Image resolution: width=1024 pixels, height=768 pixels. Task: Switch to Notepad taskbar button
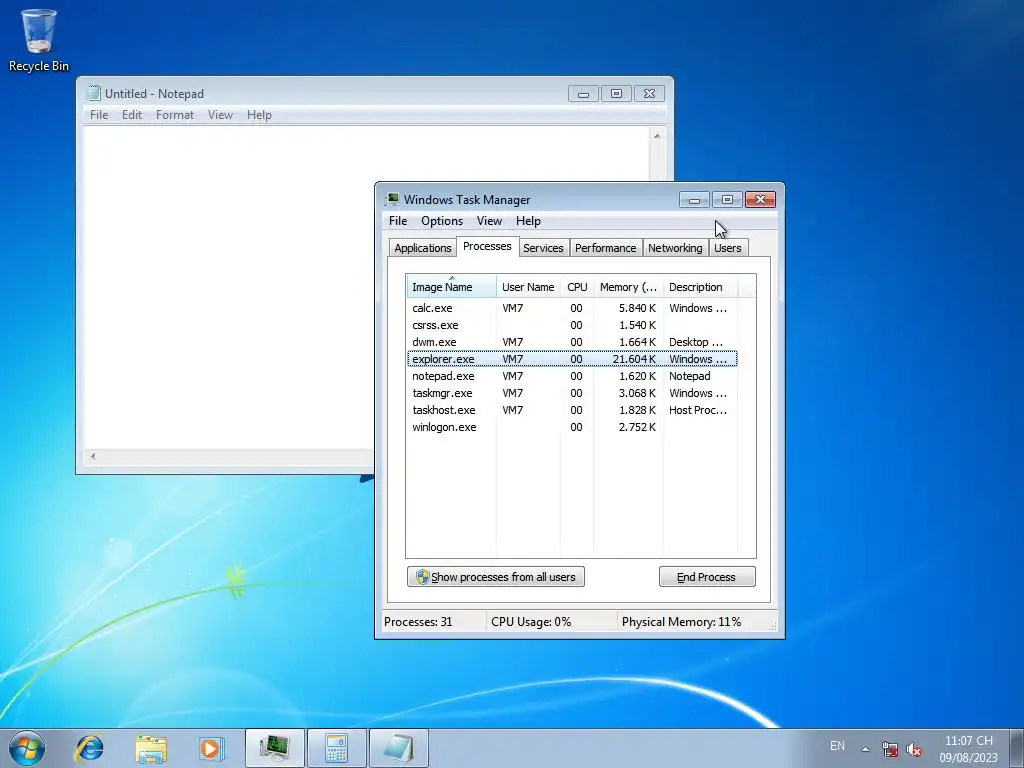point(398,748)
